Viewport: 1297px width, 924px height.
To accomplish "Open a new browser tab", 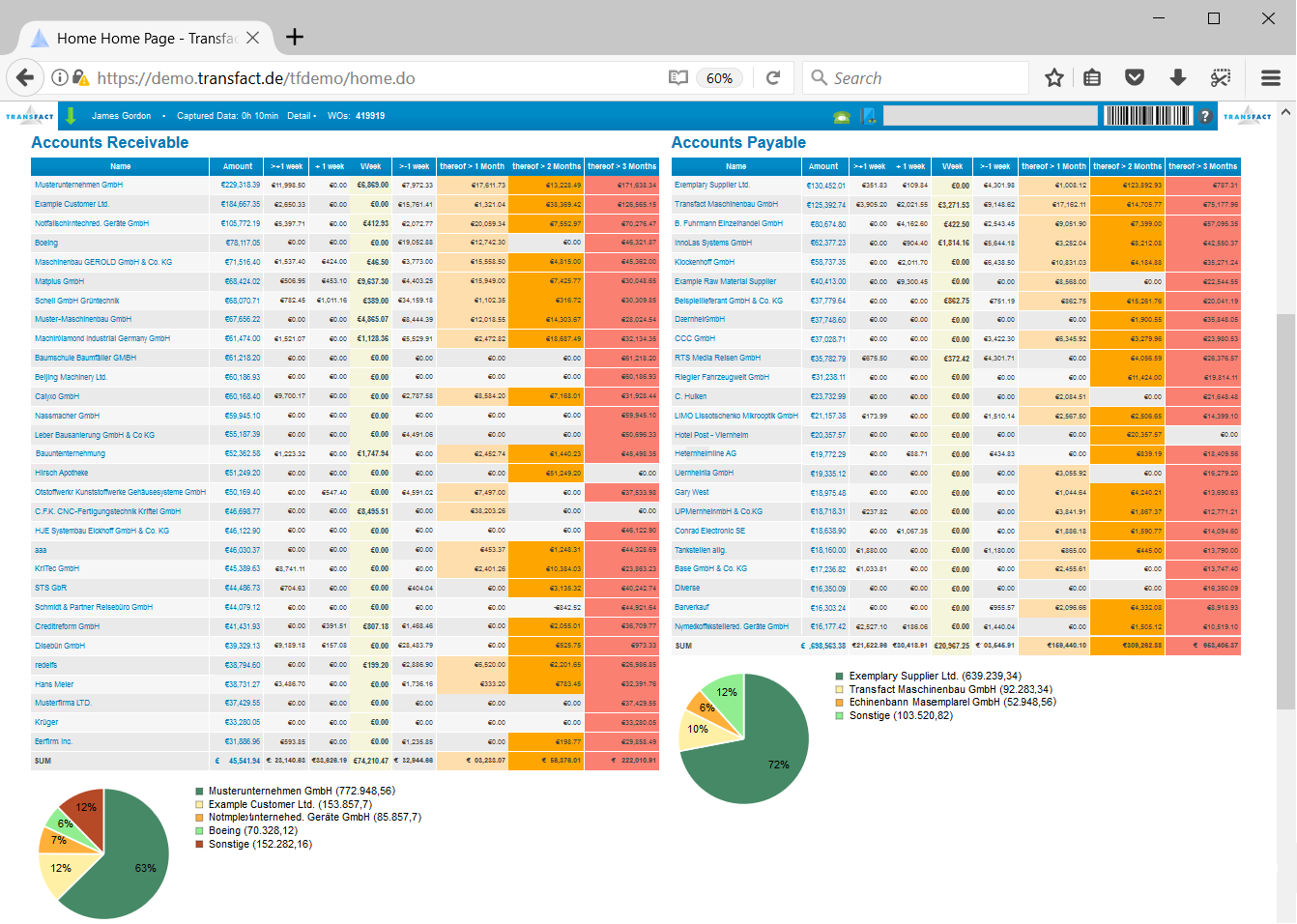I will click(295, 37).
